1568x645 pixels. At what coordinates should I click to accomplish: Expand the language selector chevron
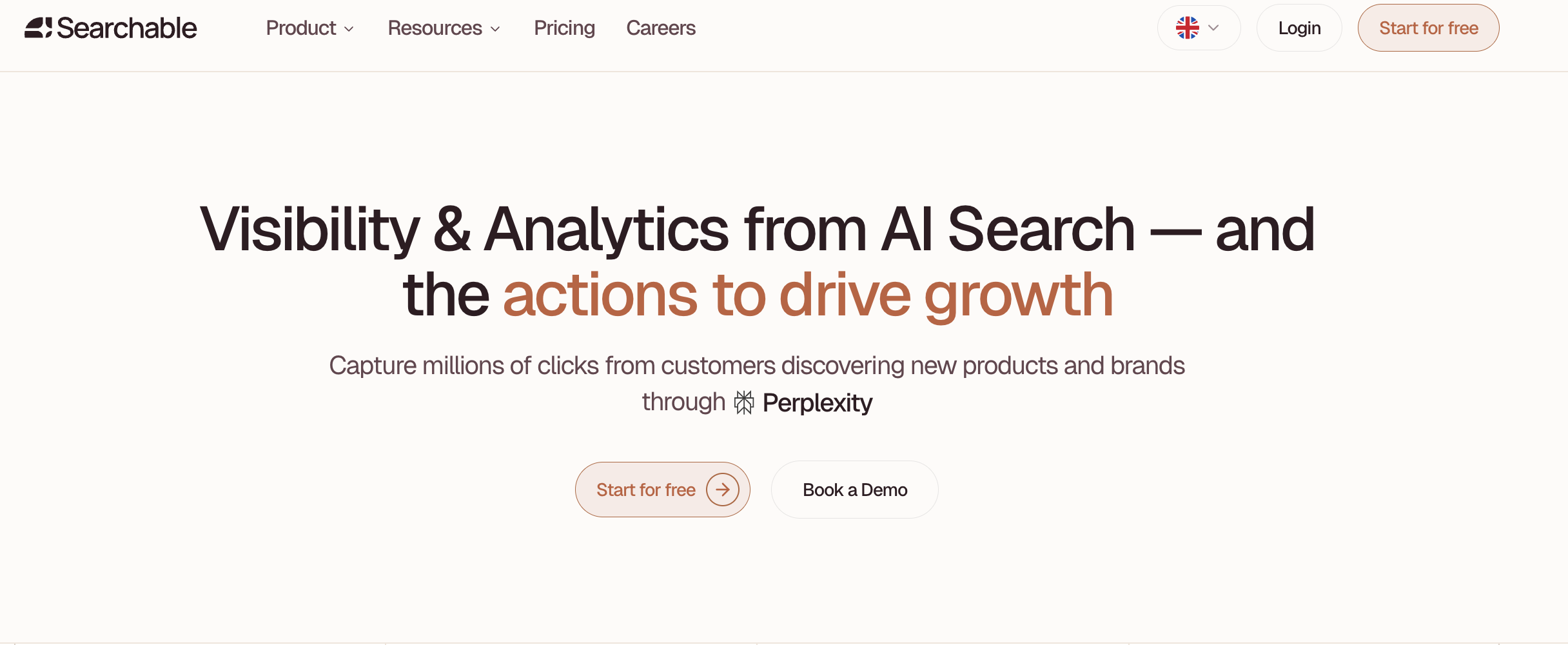click(1215, 28)
